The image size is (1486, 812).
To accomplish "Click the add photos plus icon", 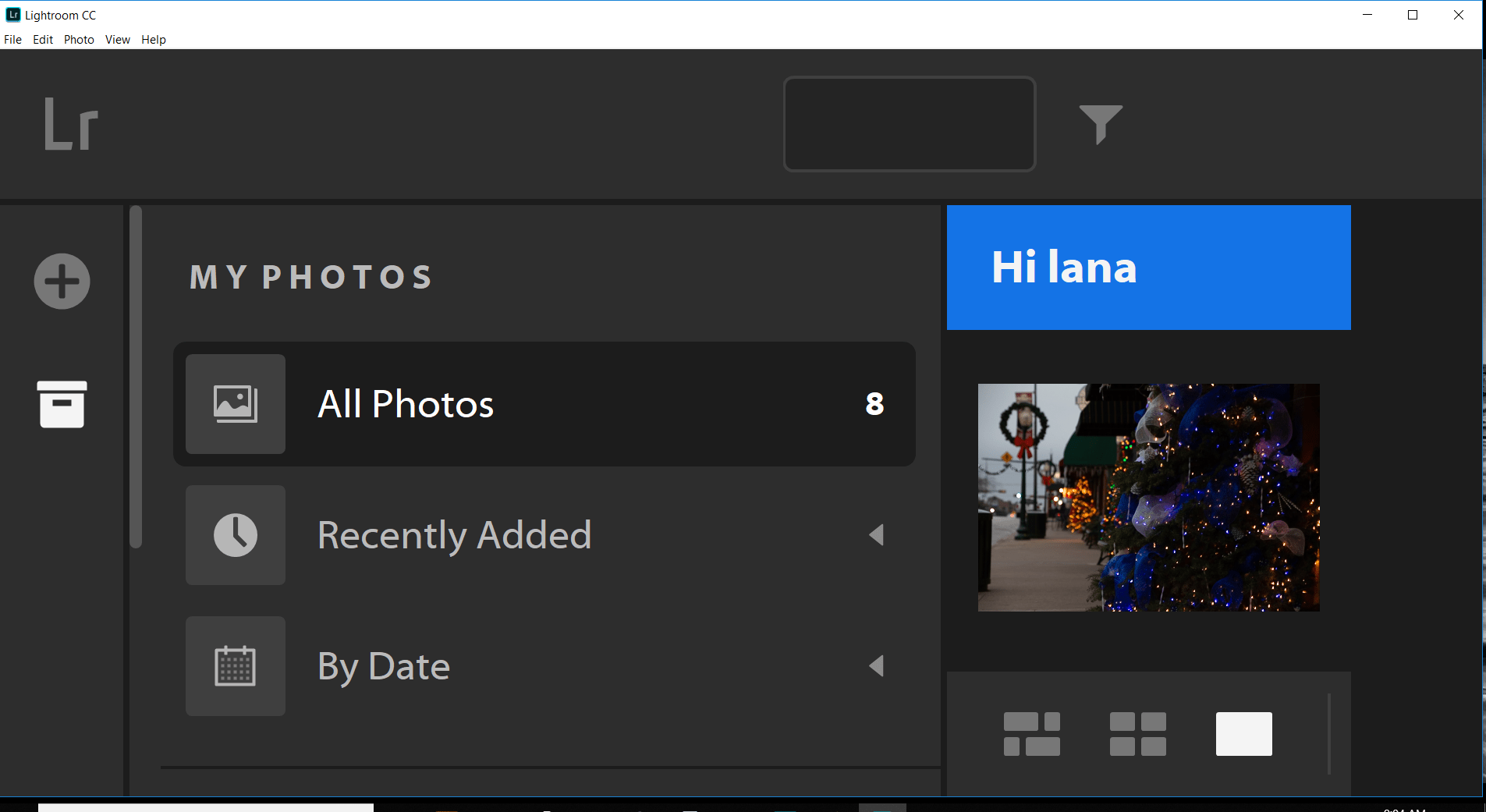I will coord(62,281).
